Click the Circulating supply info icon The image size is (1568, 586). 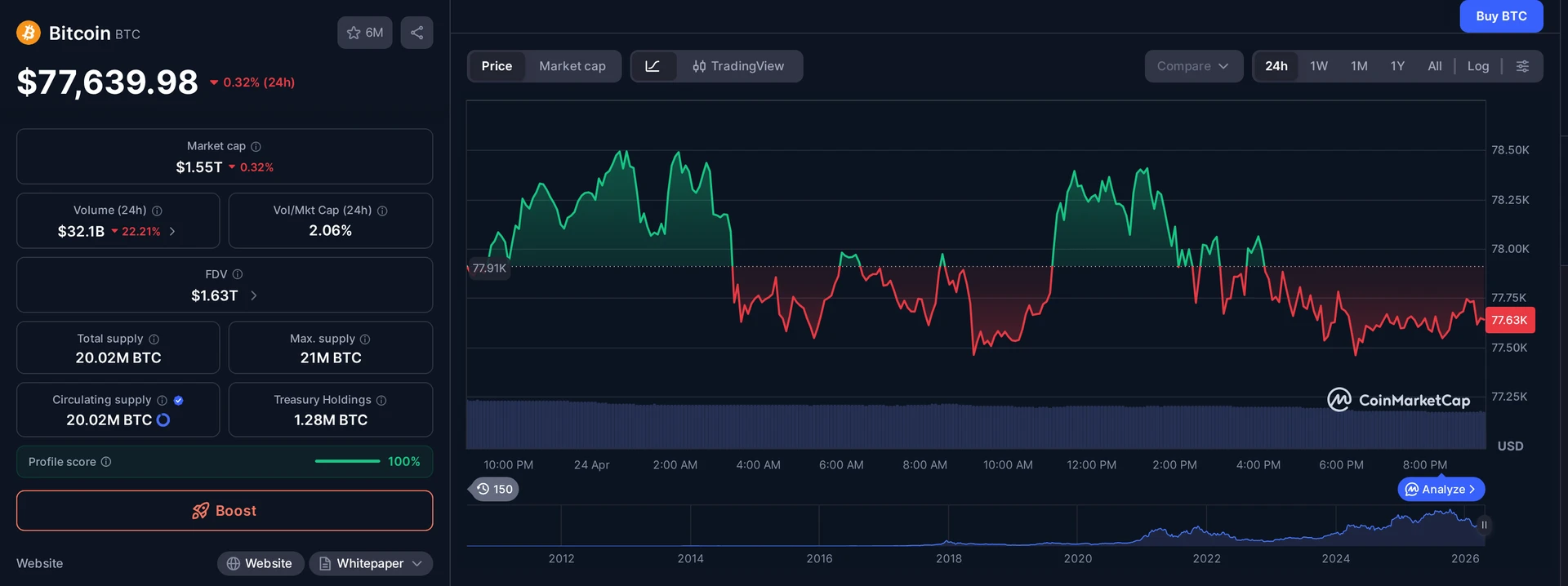tap(162, 400)
